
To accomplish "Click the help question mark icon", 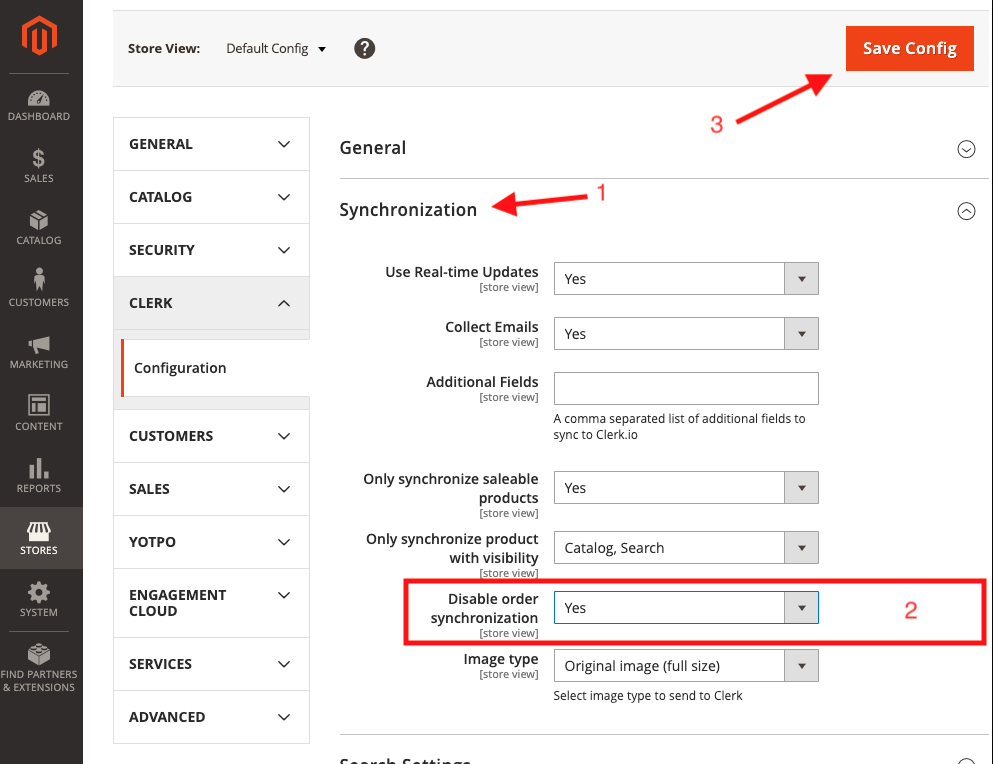I will [x=365, y=48].
